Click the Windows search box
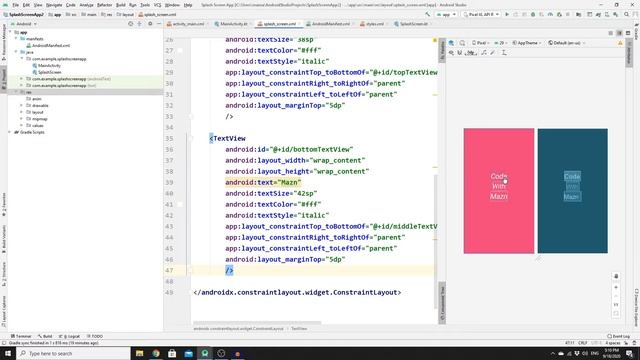This screenshot has width=640, height=360. pos(73,353)
